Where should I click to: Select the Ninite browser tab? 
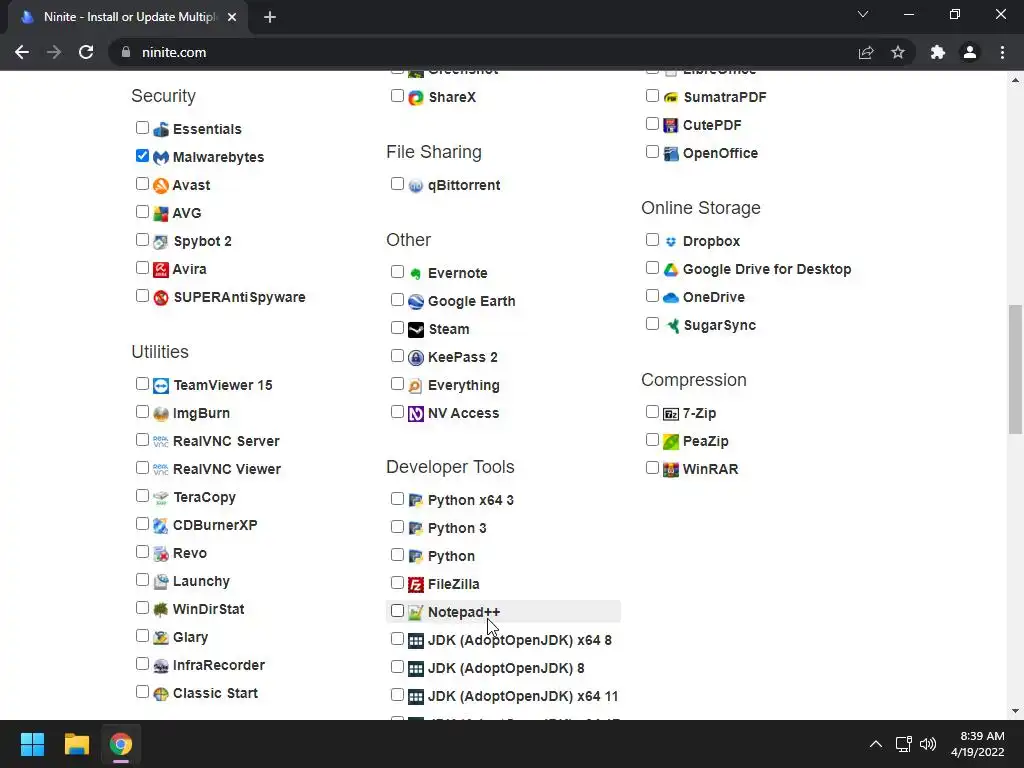click(128, 17)
